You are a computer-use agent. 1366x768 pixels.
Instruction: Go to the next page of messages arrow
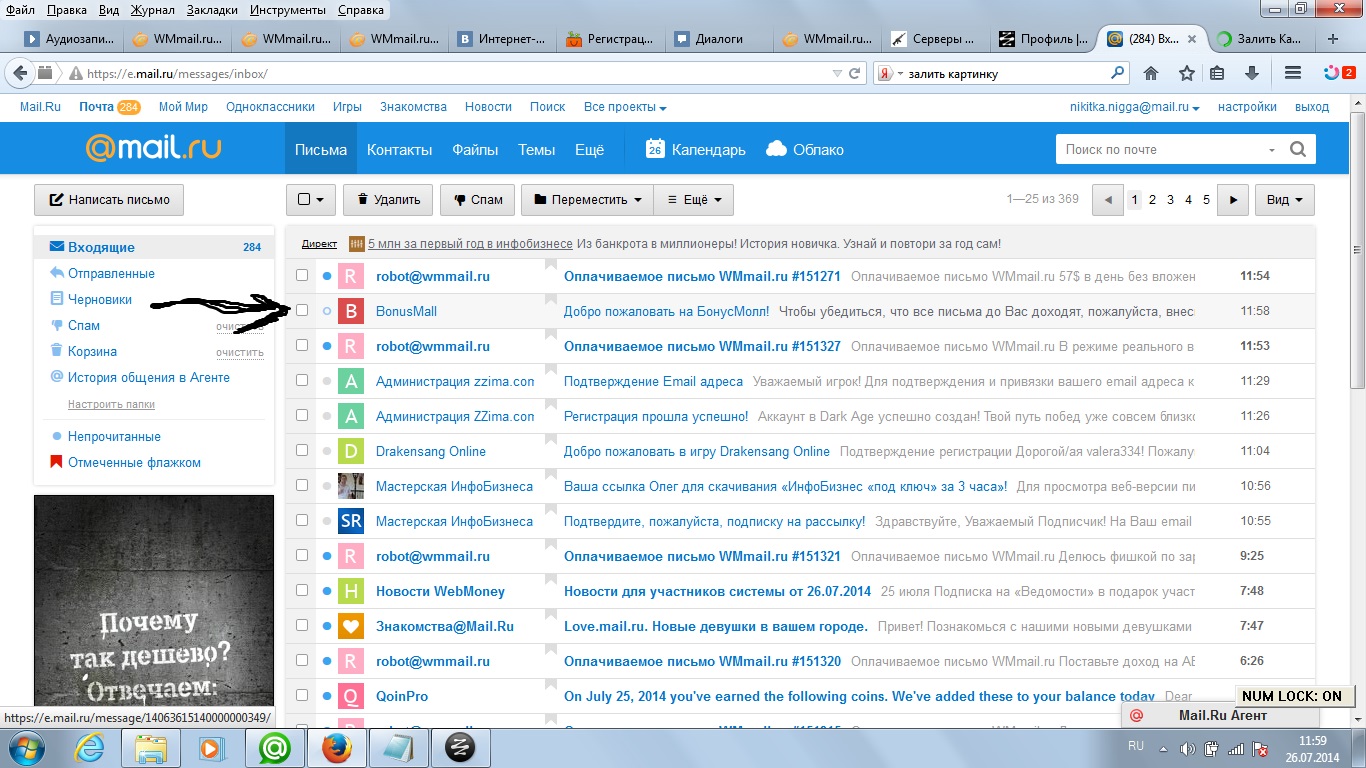(1233, 200)
